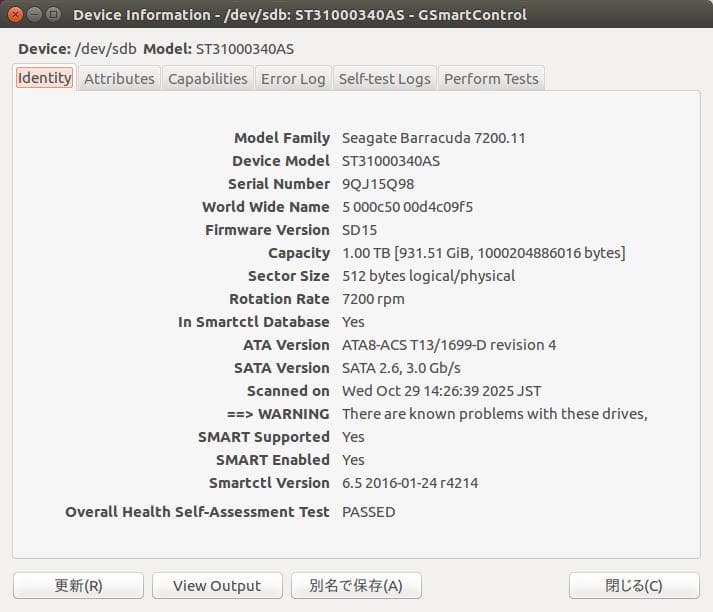Viewport: 713px width, 612px height.
Task: Select the Identity tab
Action: click(45, 78)
